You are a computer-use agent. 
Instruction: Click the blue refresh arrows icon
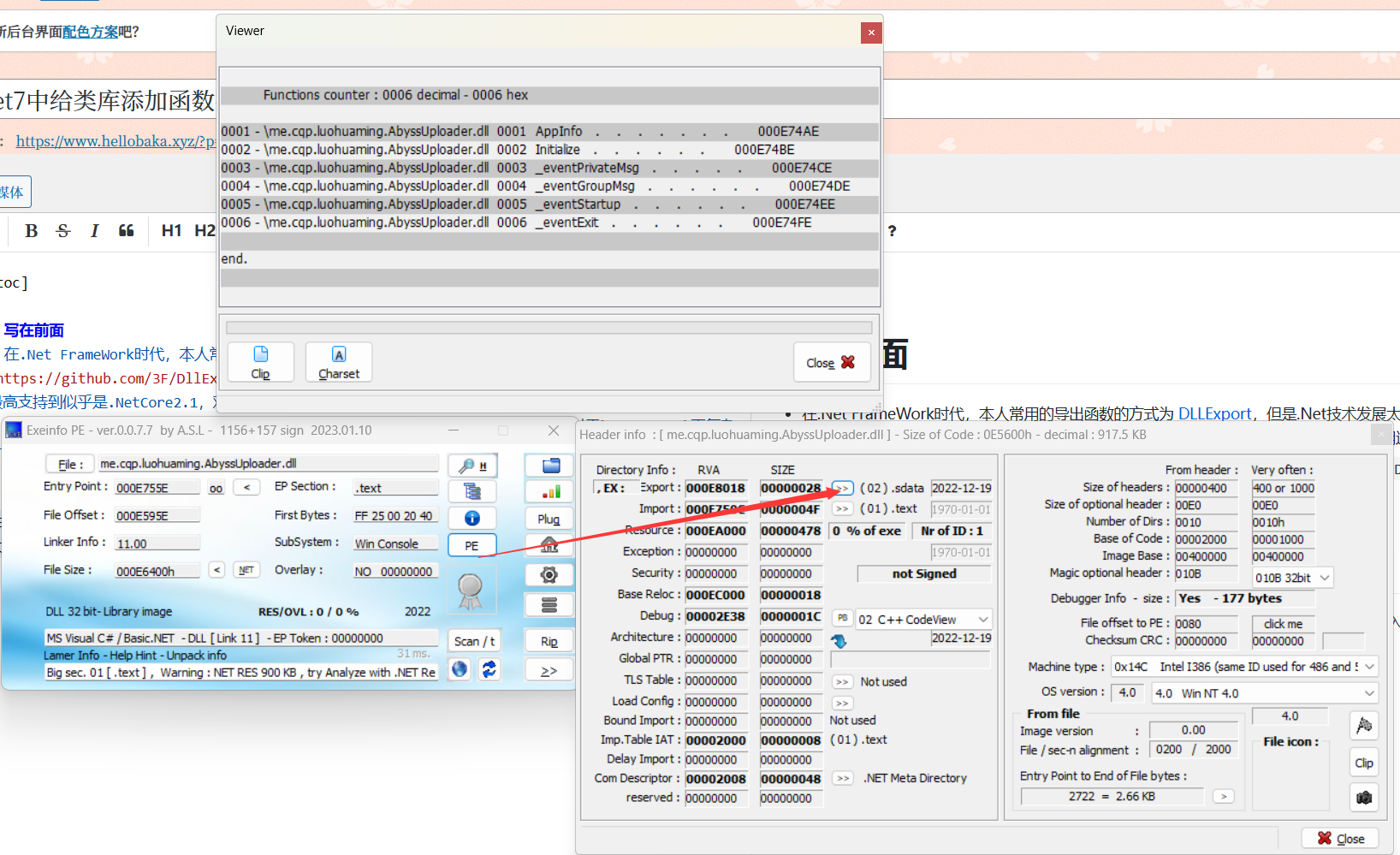[489, 669]
